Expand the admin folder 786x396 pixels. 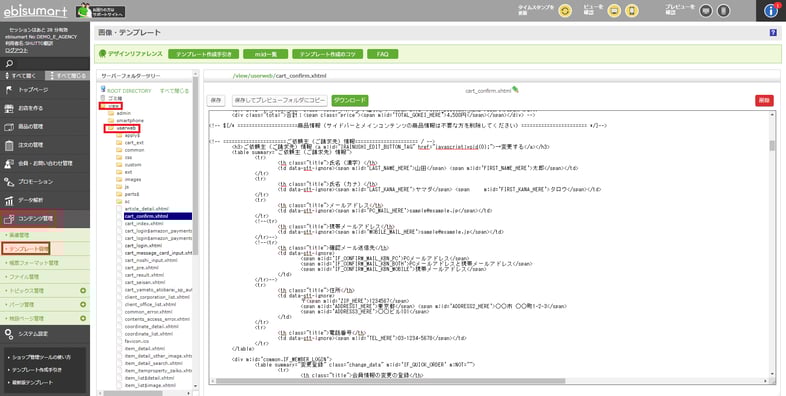(123, 113)
